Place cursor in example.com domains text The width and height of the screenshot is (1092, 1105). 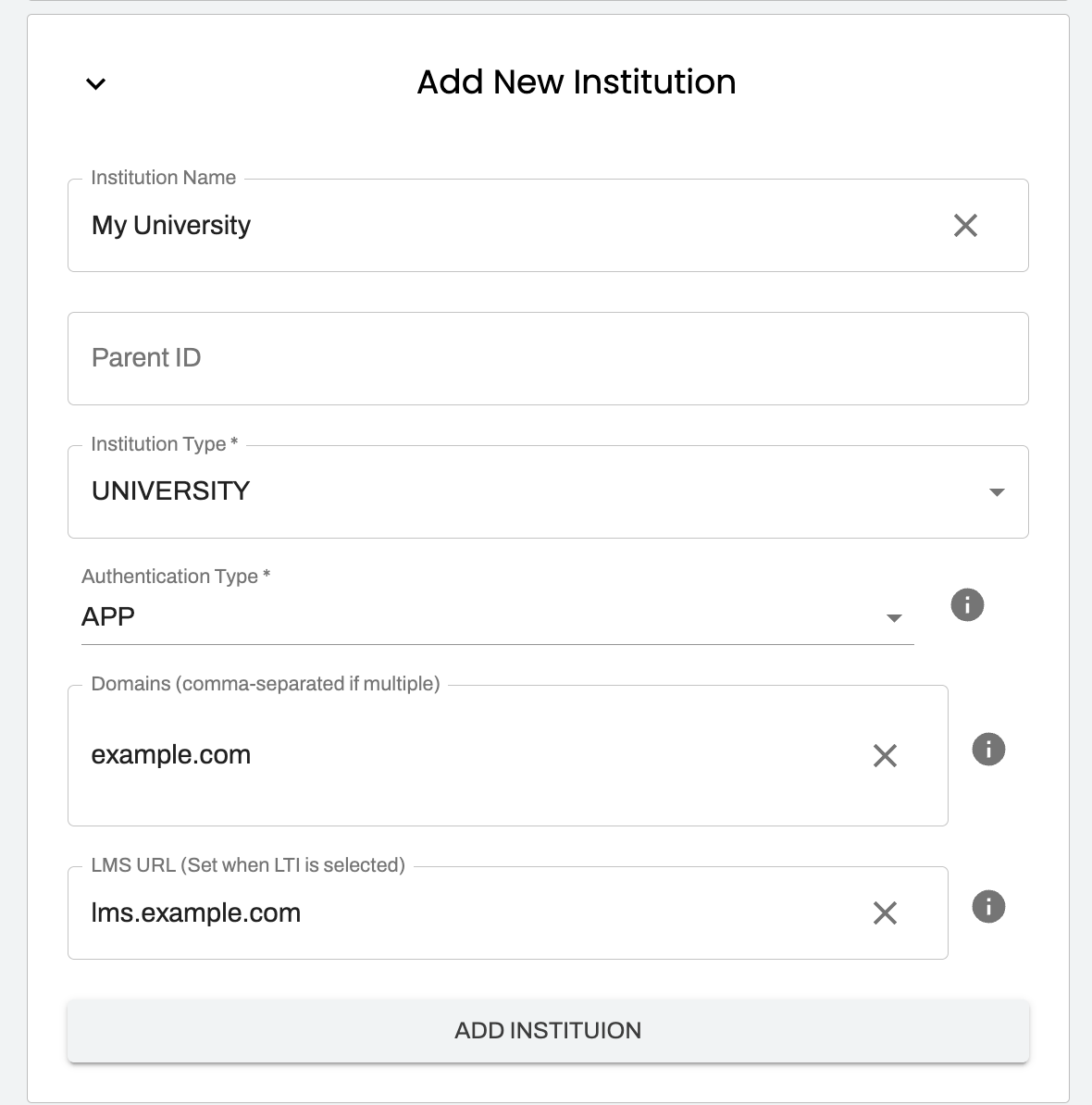[171, 755]
